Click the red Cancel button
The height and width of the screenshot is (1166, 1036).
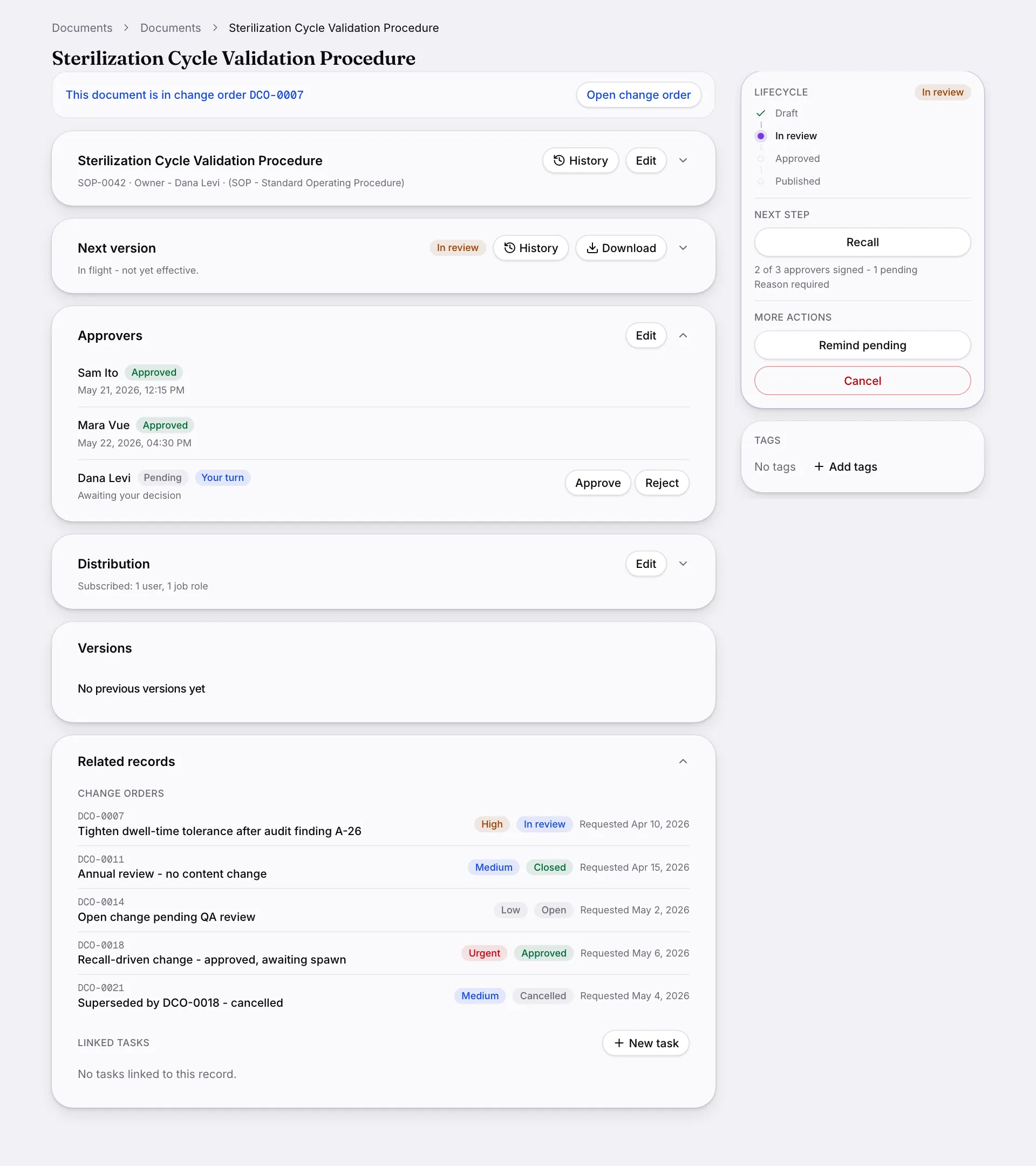point(862,381)
